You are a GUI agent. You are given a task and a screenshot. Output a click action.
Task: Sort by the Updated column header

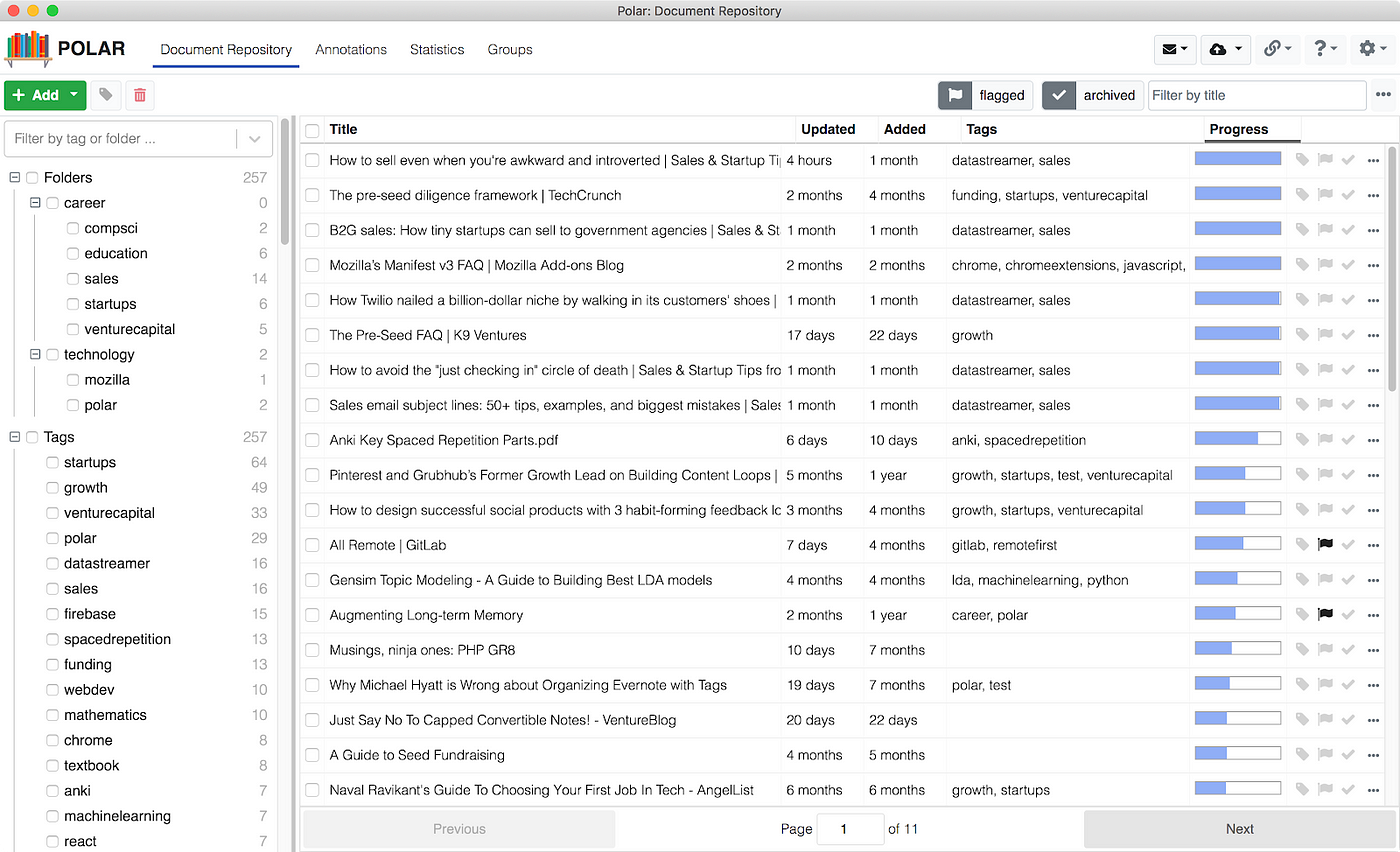tap(828, 129)
